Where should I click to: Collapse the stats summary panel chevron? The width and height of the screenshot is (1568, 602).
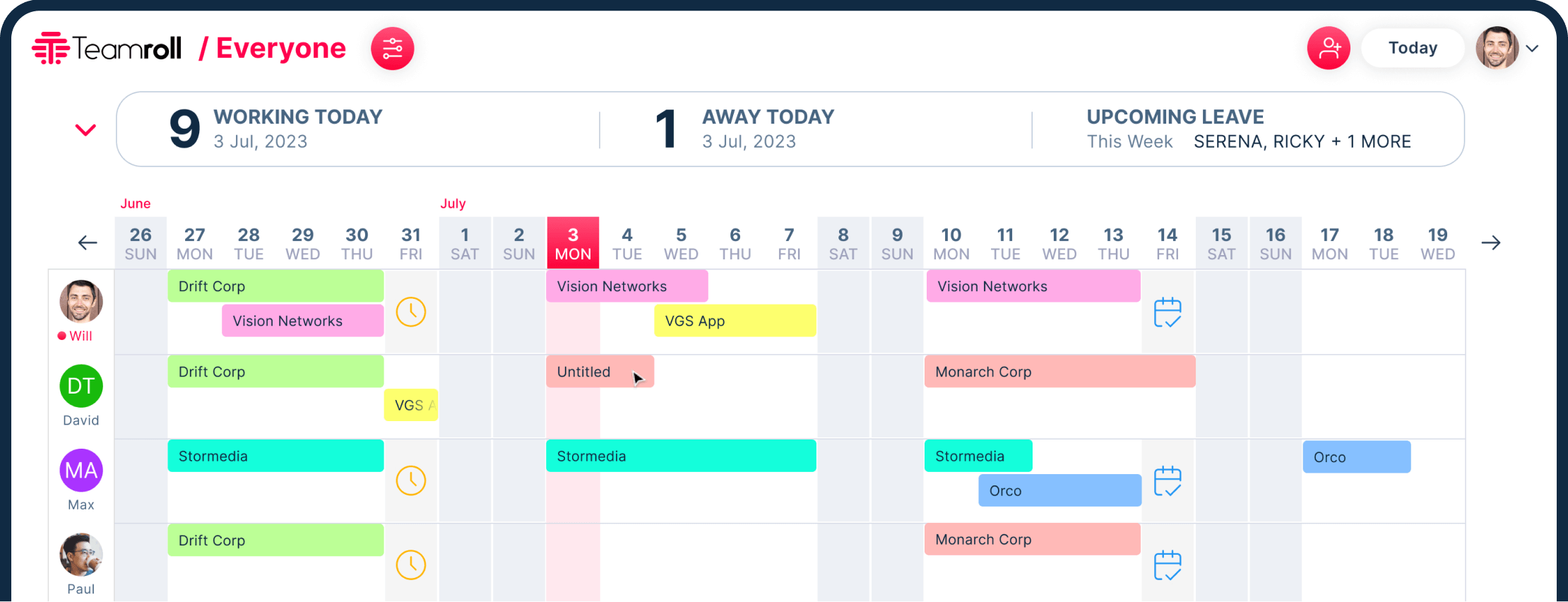85,130
